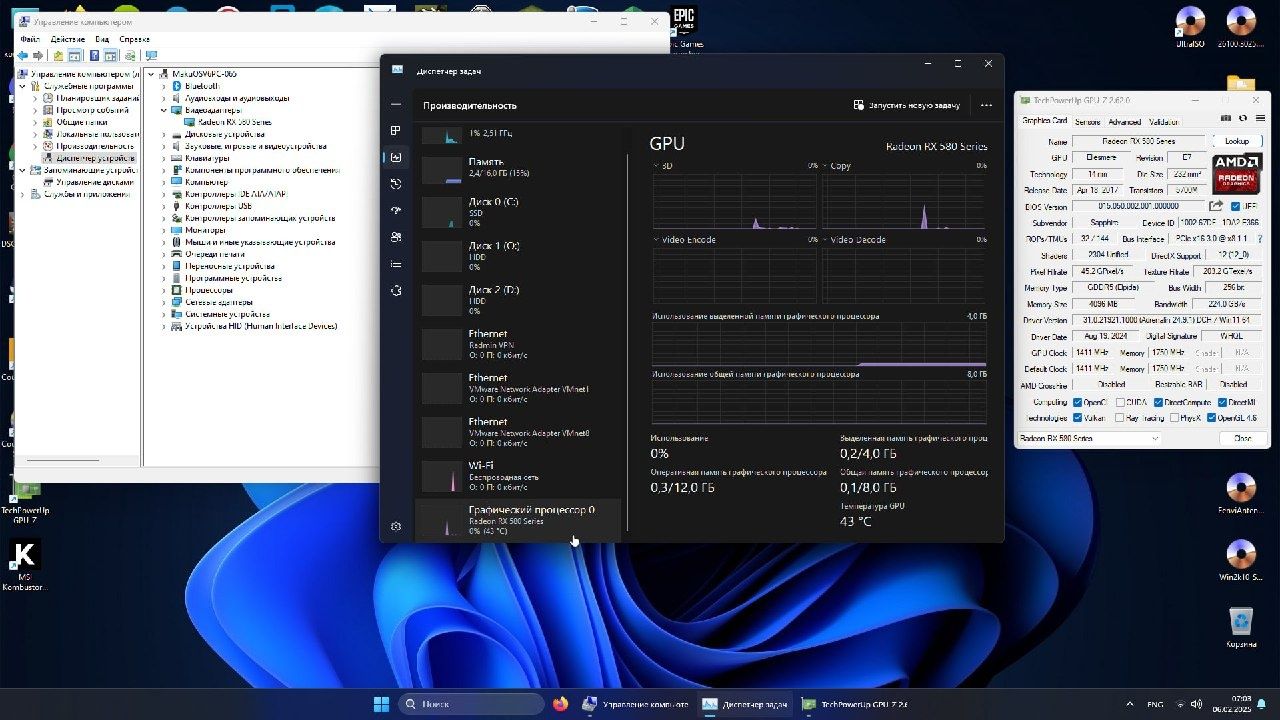The width and height of the screenshot is (1280, 720).
Task: Open MSI Kombustor desktop icon
Action: tap(24, 566)
